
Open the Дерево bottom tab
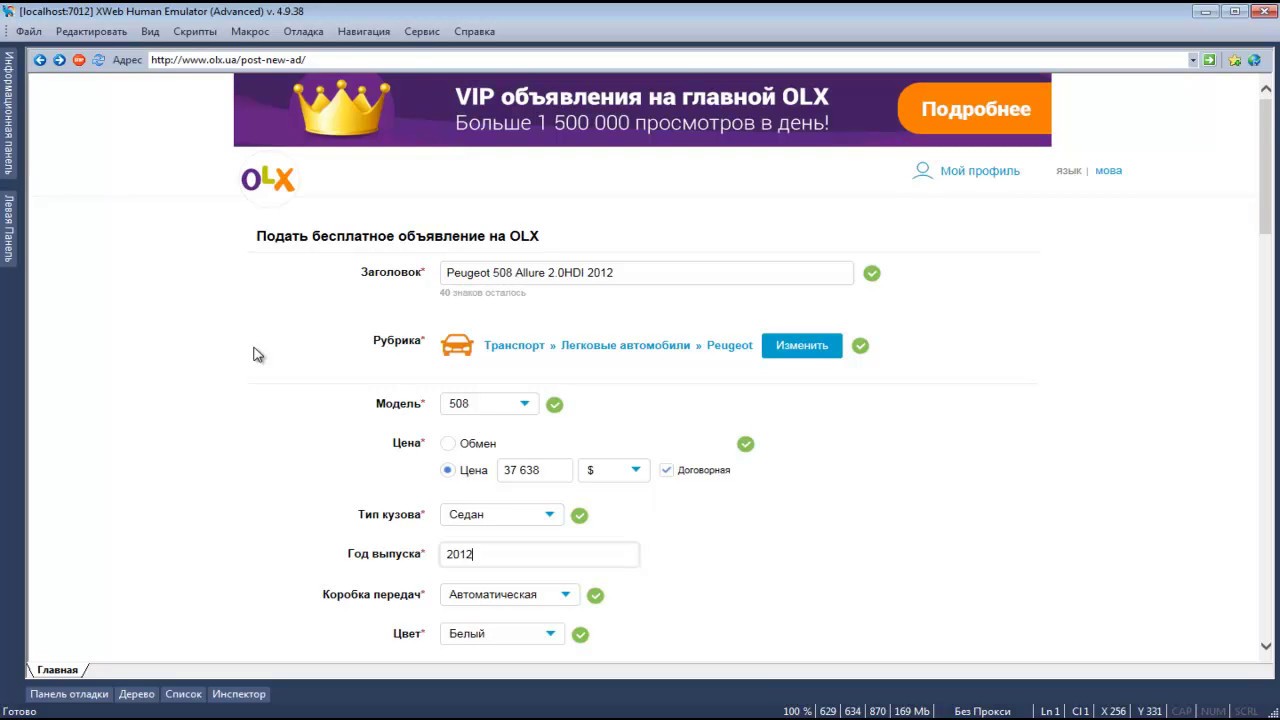click(137, 694)
